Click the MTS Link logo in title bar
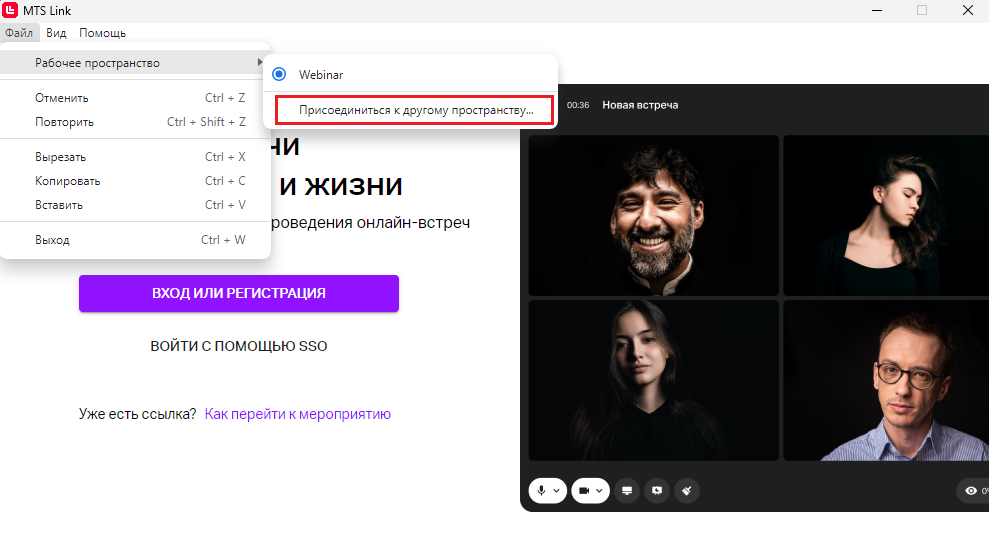 tap(10, 10)
